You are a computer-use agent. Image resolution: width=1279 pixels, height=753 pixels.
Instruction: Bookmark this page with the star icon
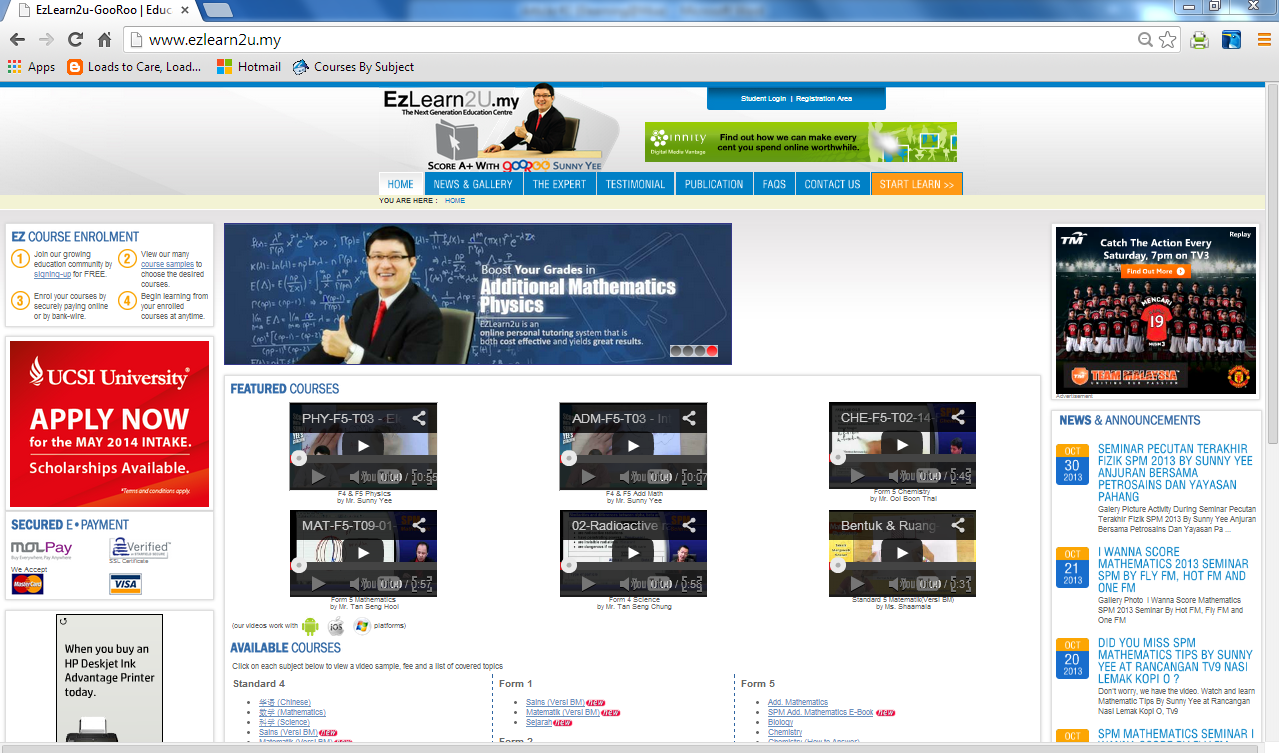point(1167,40)
